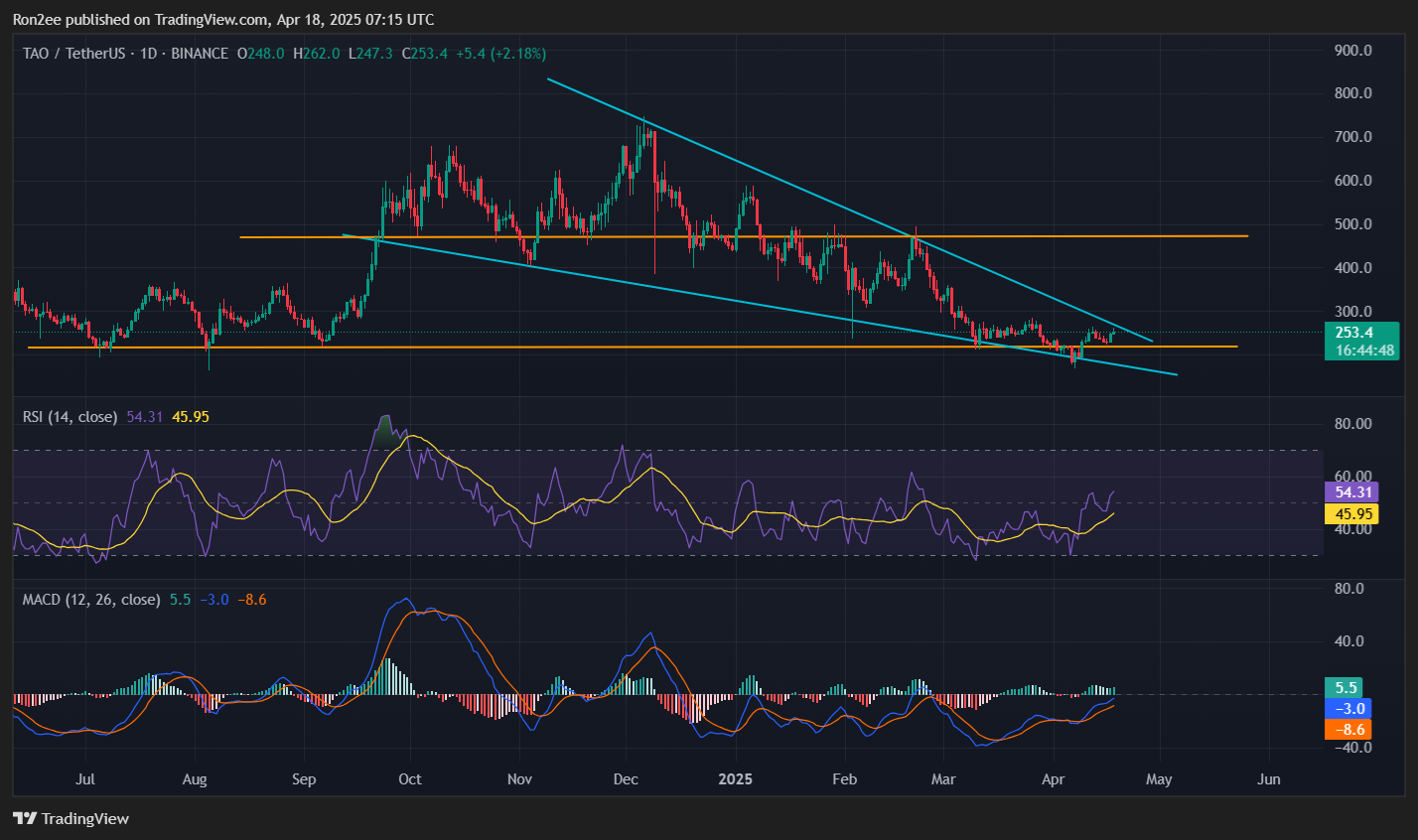The image size is (1418, 840).
Task: Click the TAO / TetherUS symbol title
Action: (x=76, y=53)
